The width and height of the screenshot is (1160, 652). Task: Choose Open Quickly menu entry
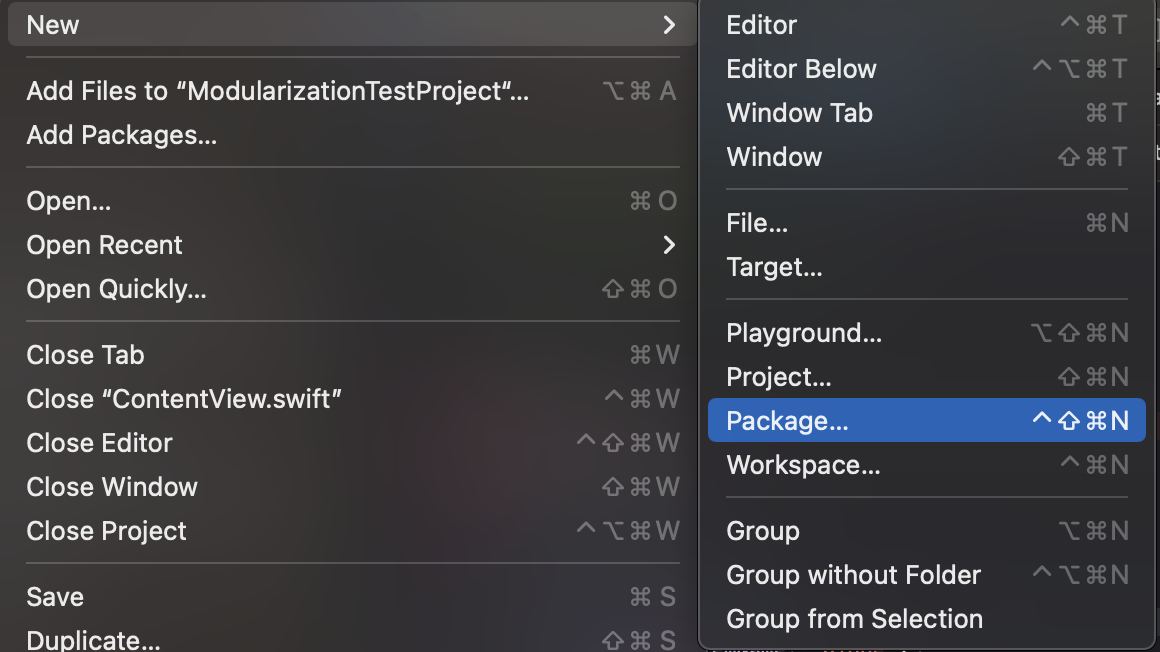[x=116, y=289]
